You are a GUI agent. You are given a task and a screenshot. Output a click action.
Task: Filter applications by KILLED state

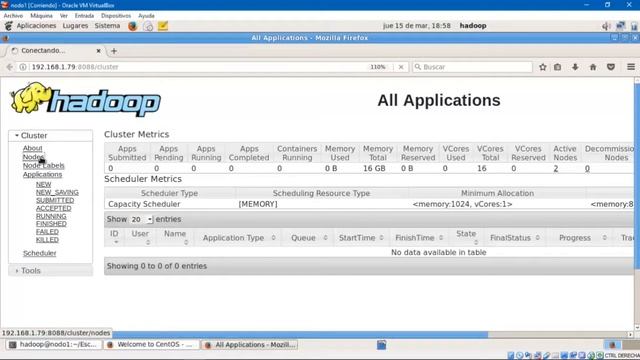47,240
